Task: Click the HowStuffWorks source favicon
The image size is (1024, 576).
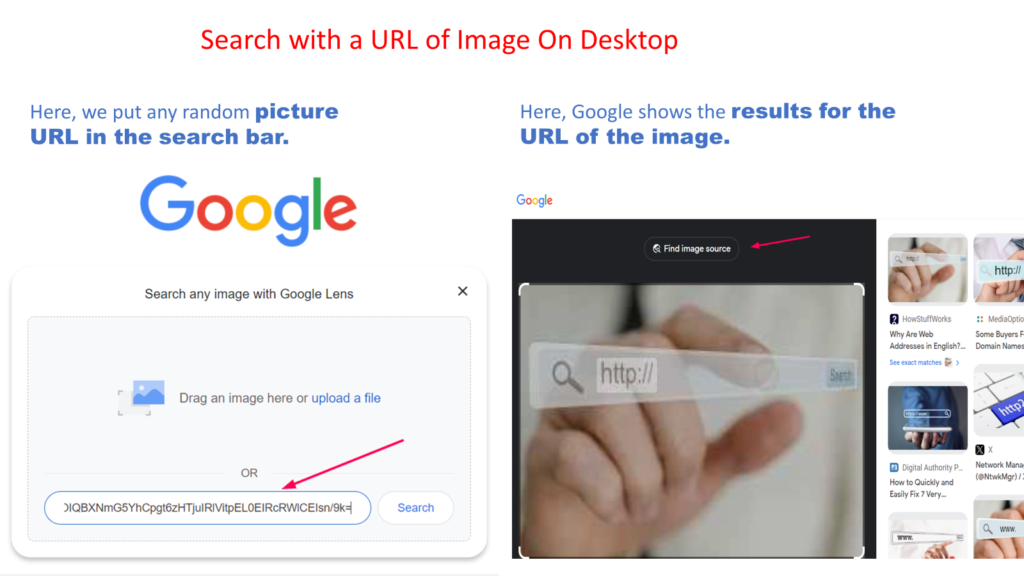Action: tap(894, 319)
